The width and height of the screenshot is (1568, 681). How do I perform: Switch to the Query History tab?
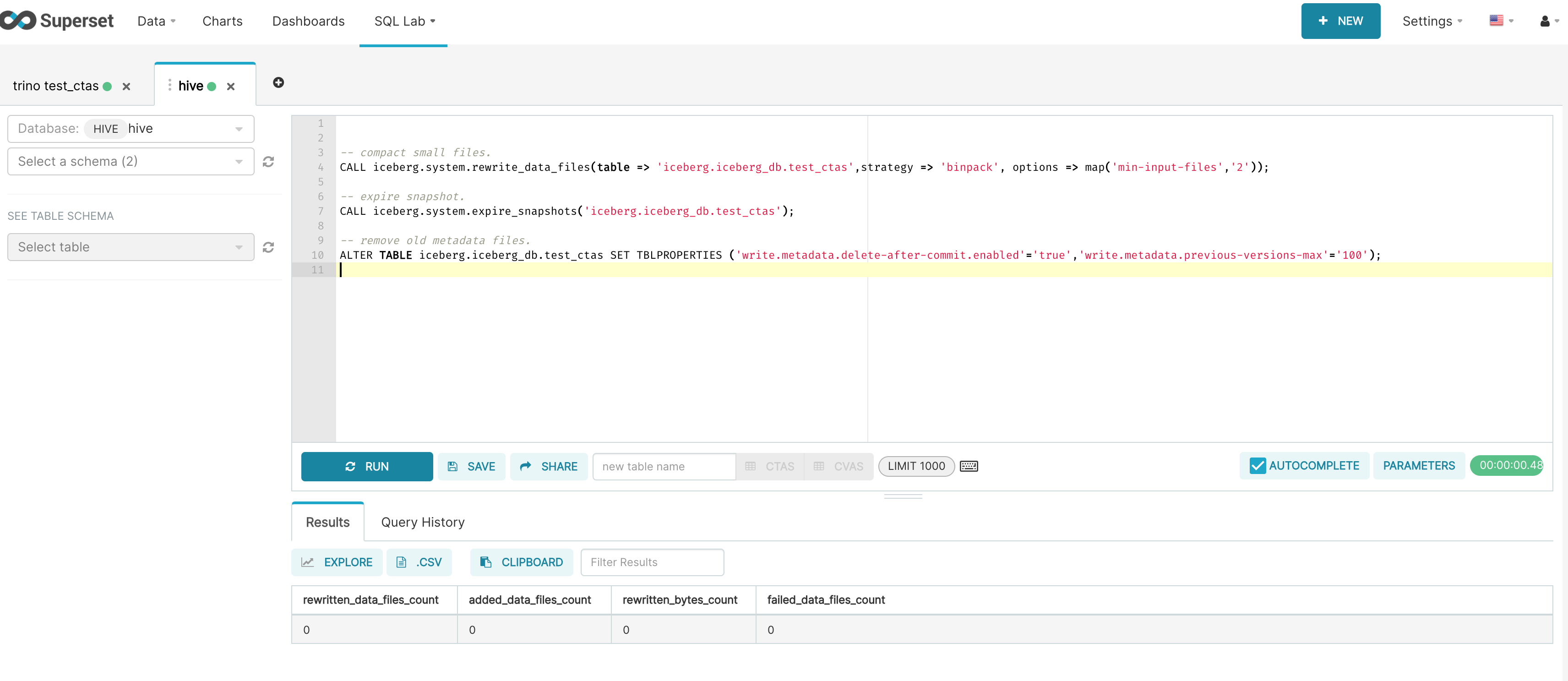[422, 522]
